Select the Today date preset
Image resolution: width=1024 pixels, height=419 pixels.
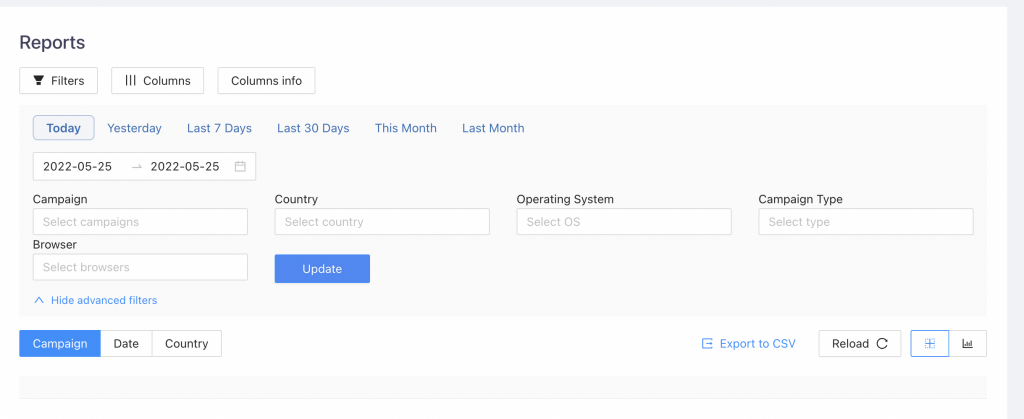64,128
